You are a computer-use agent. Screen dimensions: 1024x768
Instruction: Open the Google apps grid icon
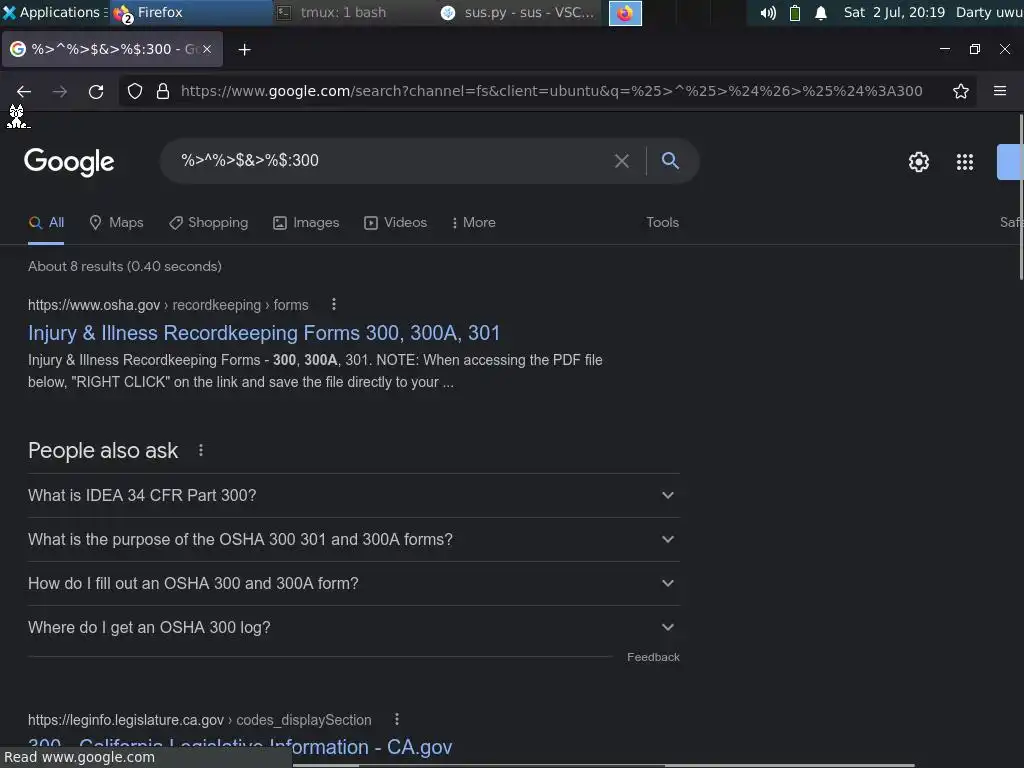pos(965,162)
